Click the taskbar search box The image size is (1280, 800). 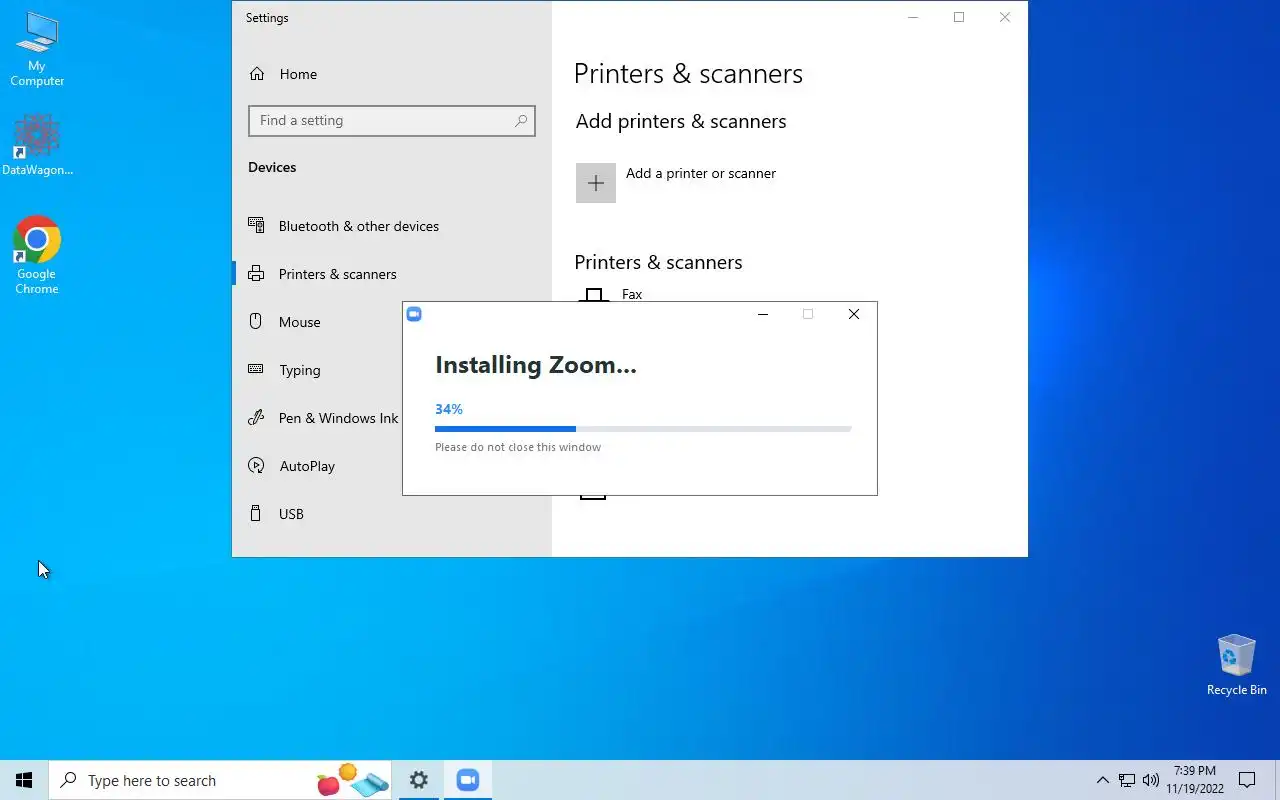click(x=219, y=780)
